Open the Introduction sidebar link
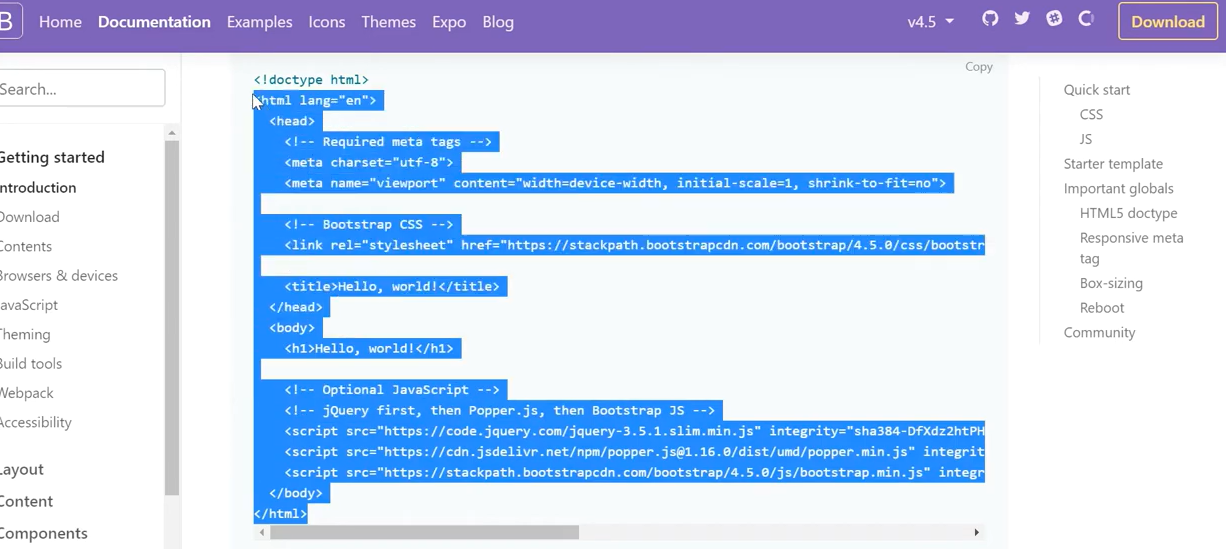This screenshot has width=1226, height=549. (x=38, y=187)
